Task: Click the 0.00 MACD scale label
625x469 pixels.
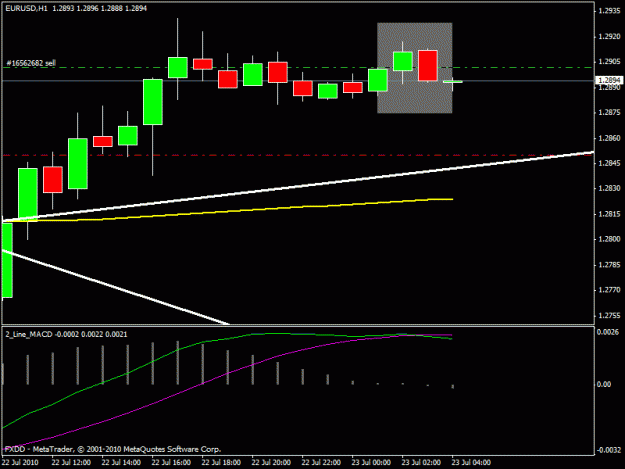Action: (x=604, y=385)
